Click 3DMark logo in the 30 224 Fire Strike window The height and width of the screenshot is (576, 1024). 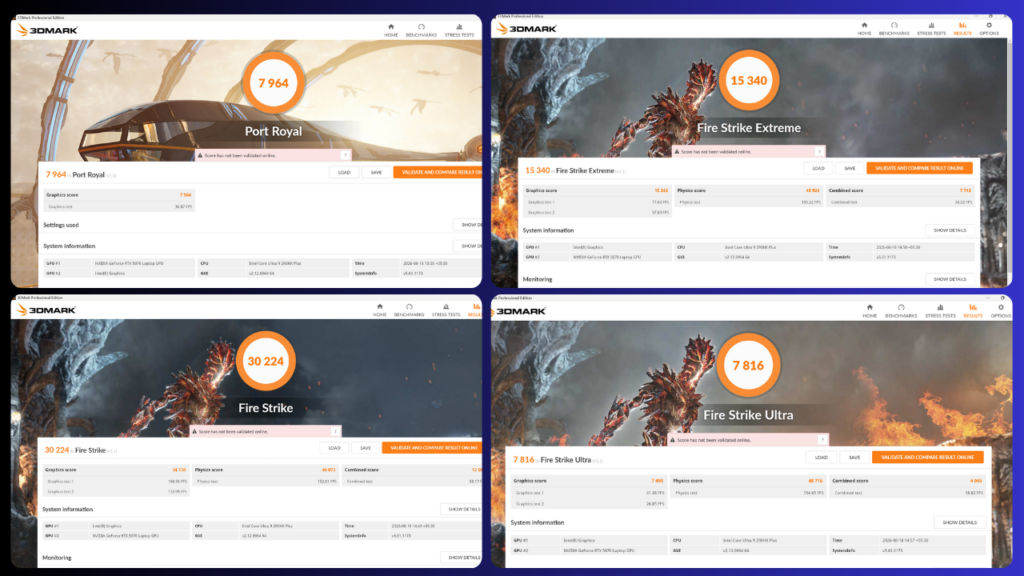point(46,310)
